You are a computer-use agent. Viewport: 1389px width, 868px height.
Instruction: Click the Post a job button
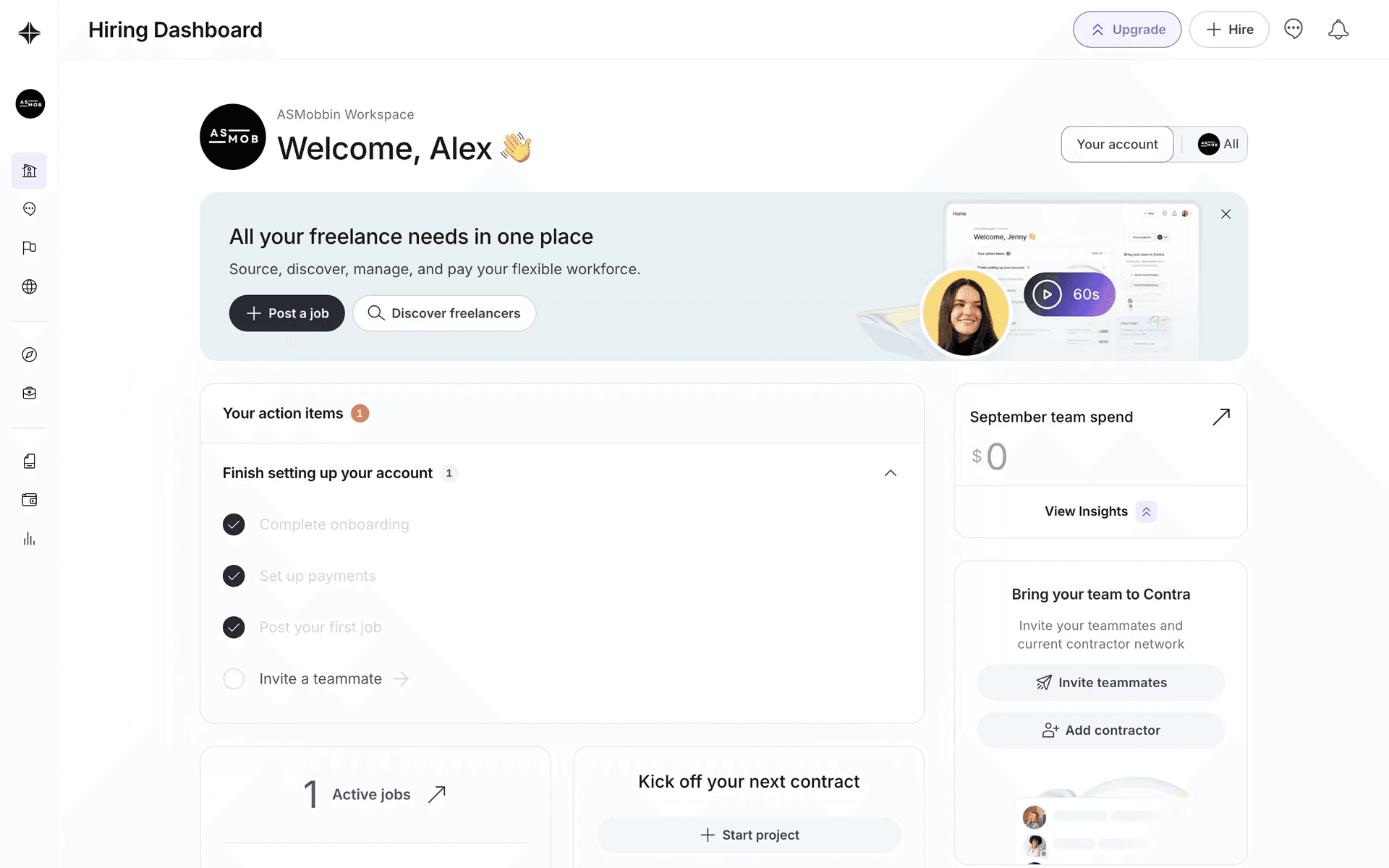[x=287, y=313]
